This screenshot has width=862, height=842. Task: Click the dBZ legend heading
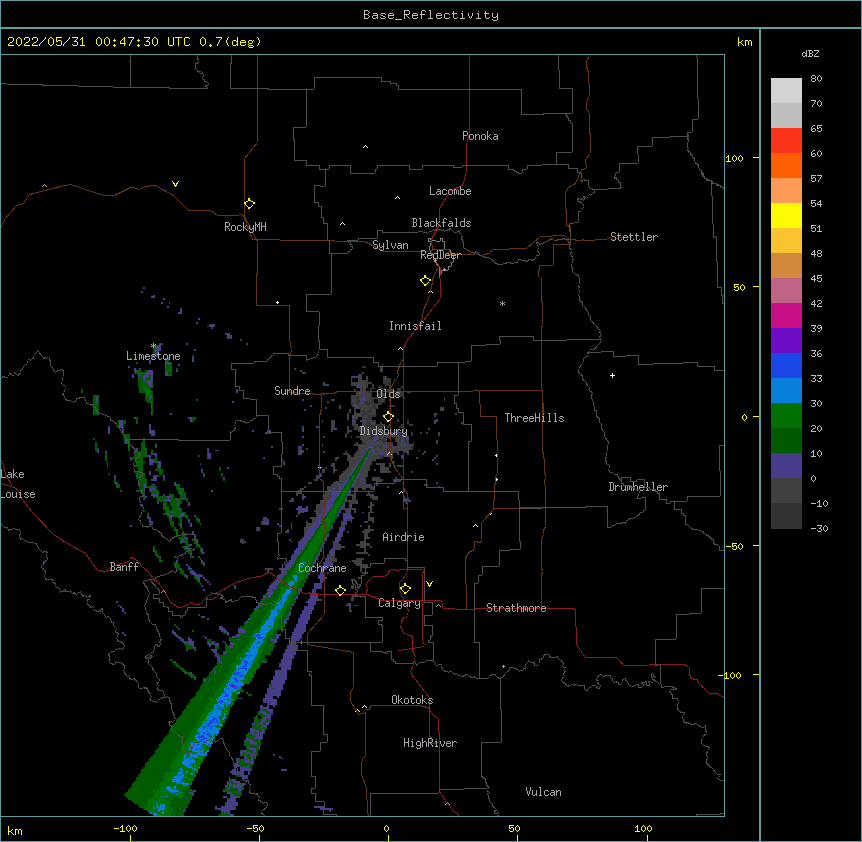click(810, 53)
